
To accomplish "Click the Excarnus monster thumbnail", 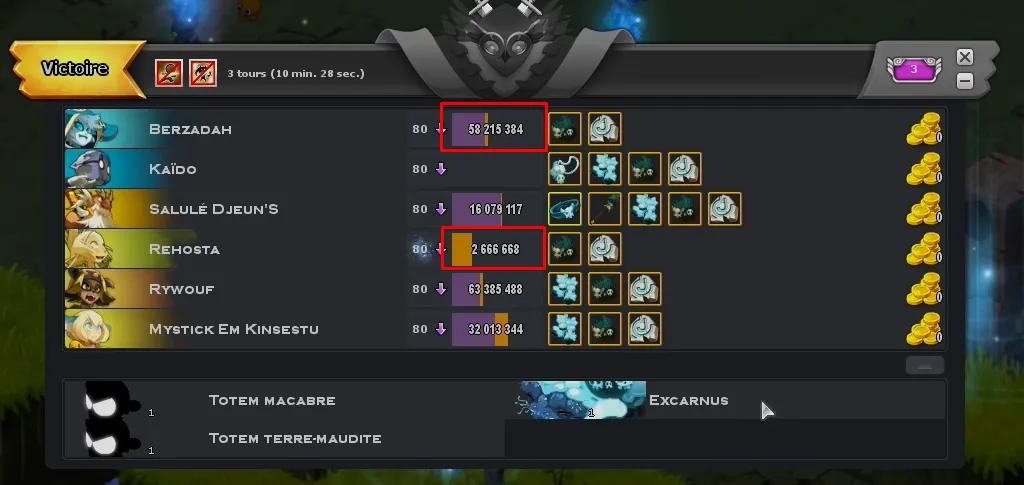I will point(582,400).
